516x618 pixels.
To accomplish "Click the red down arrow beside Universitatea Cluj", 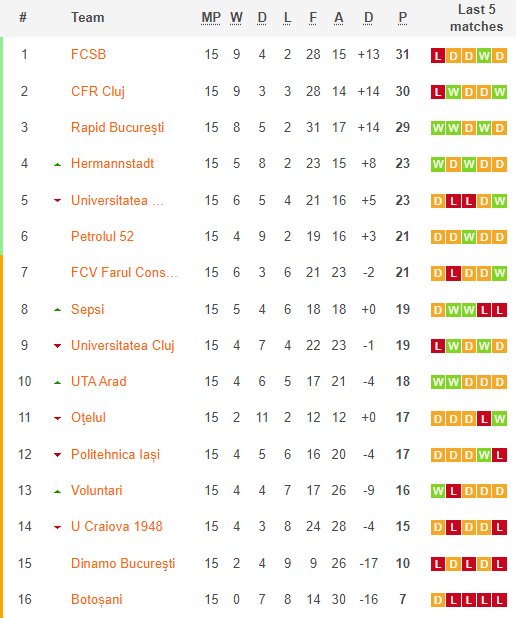I will [58, 346].
